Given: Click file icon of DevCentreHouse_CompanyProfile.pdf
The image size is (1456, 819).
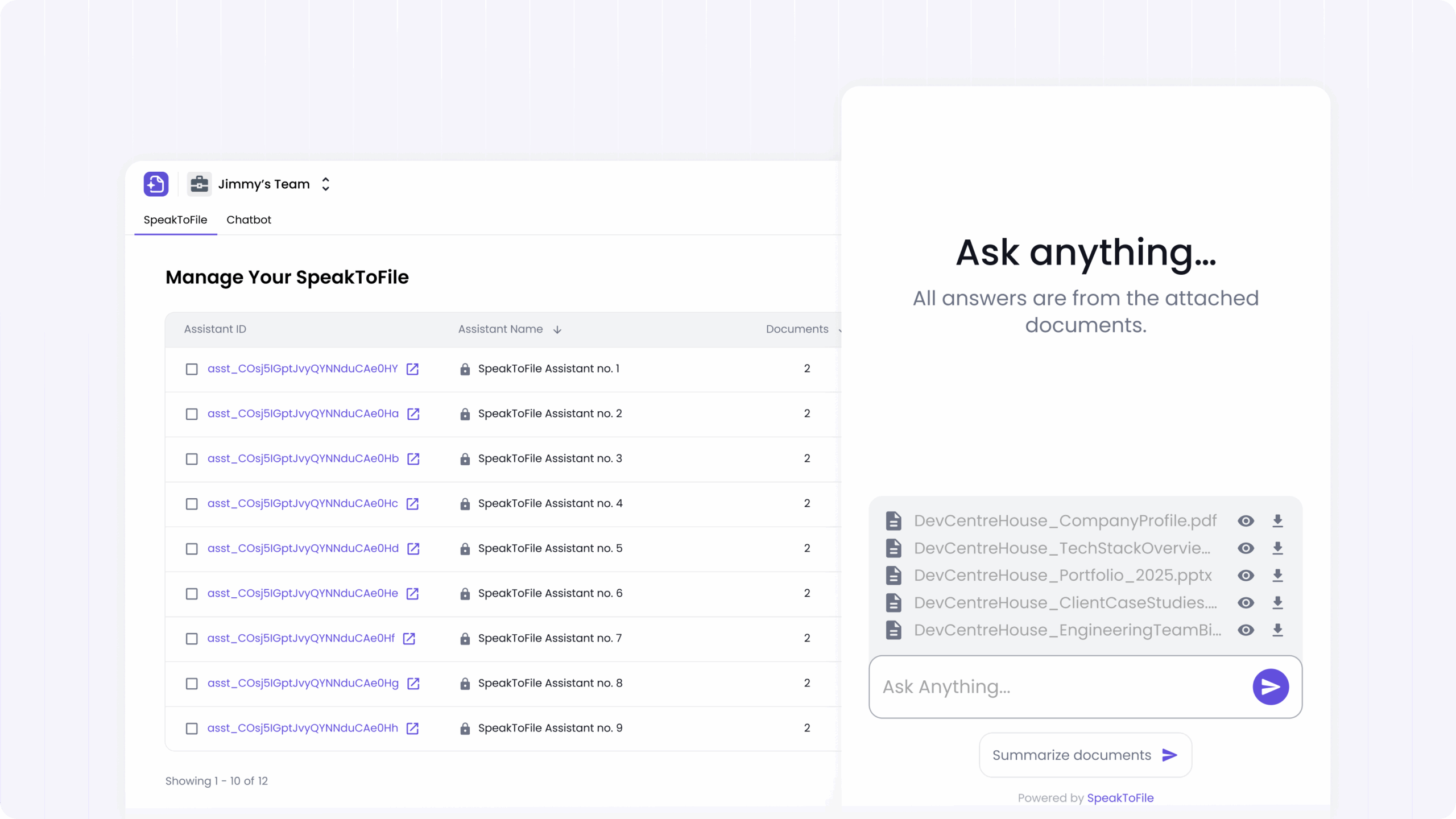Looking at the screenshot, I should click(x=894, y=521).
